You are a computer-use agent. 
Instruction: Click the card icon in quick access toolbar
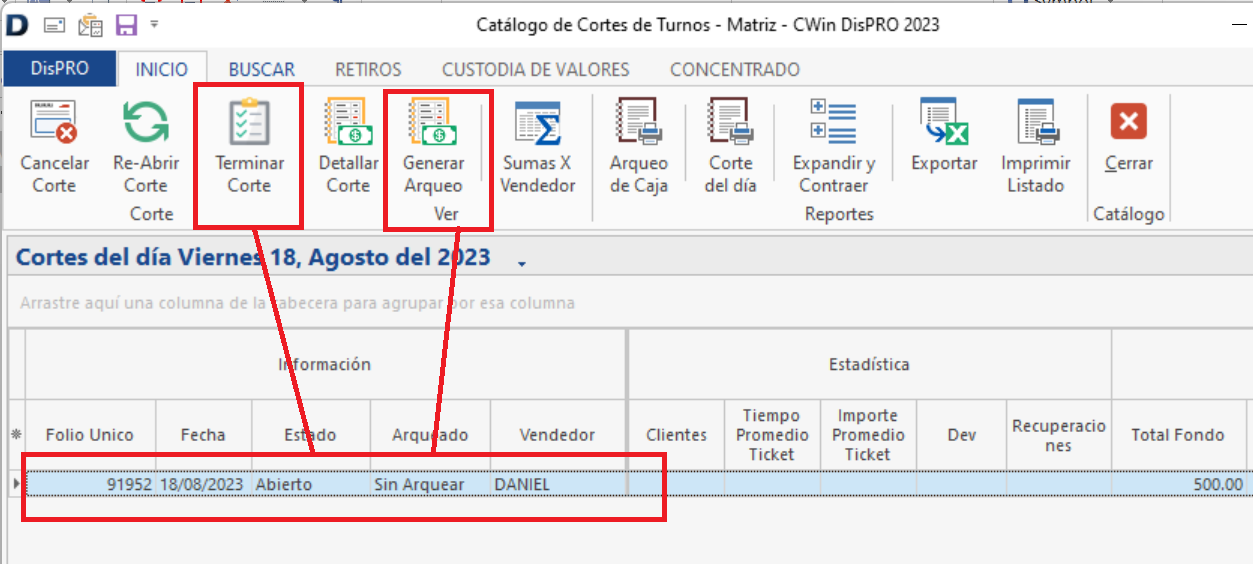pyautogui.click(x=55, y=25)
